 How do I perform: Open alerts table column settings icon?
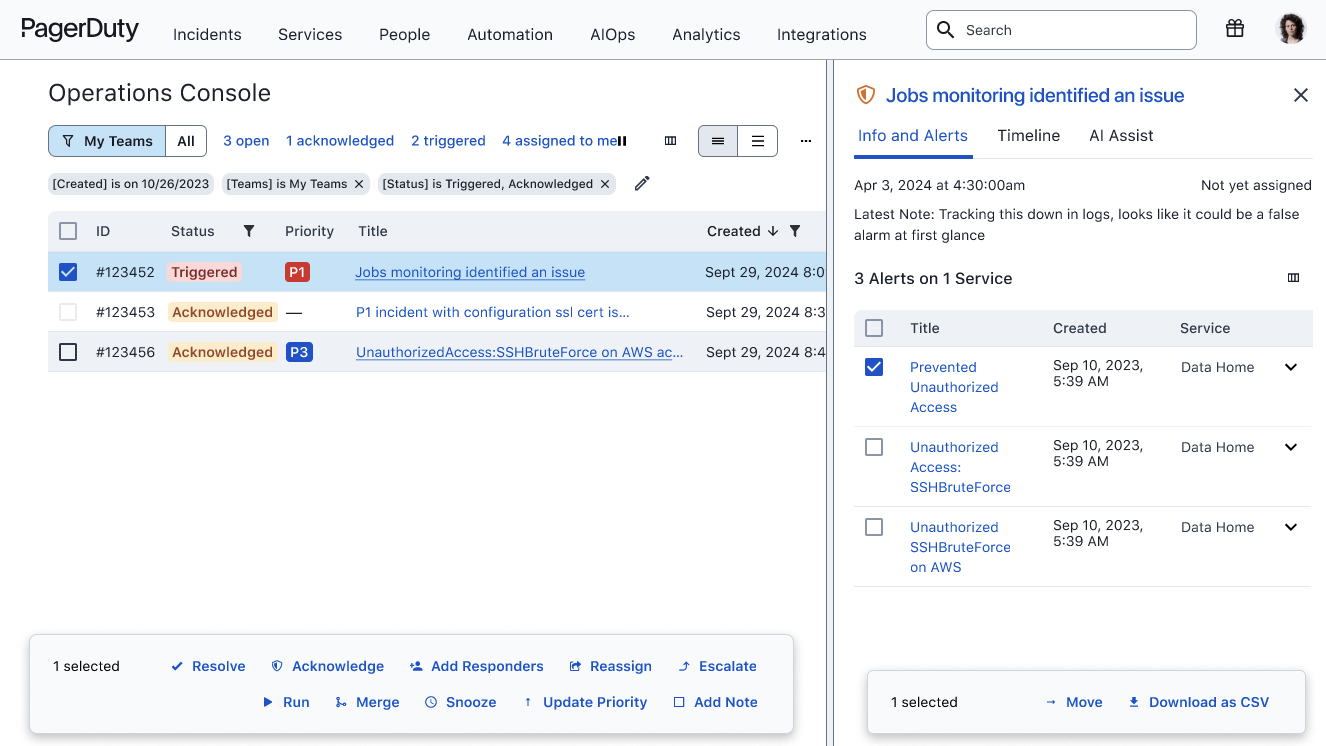(1293, 278)
